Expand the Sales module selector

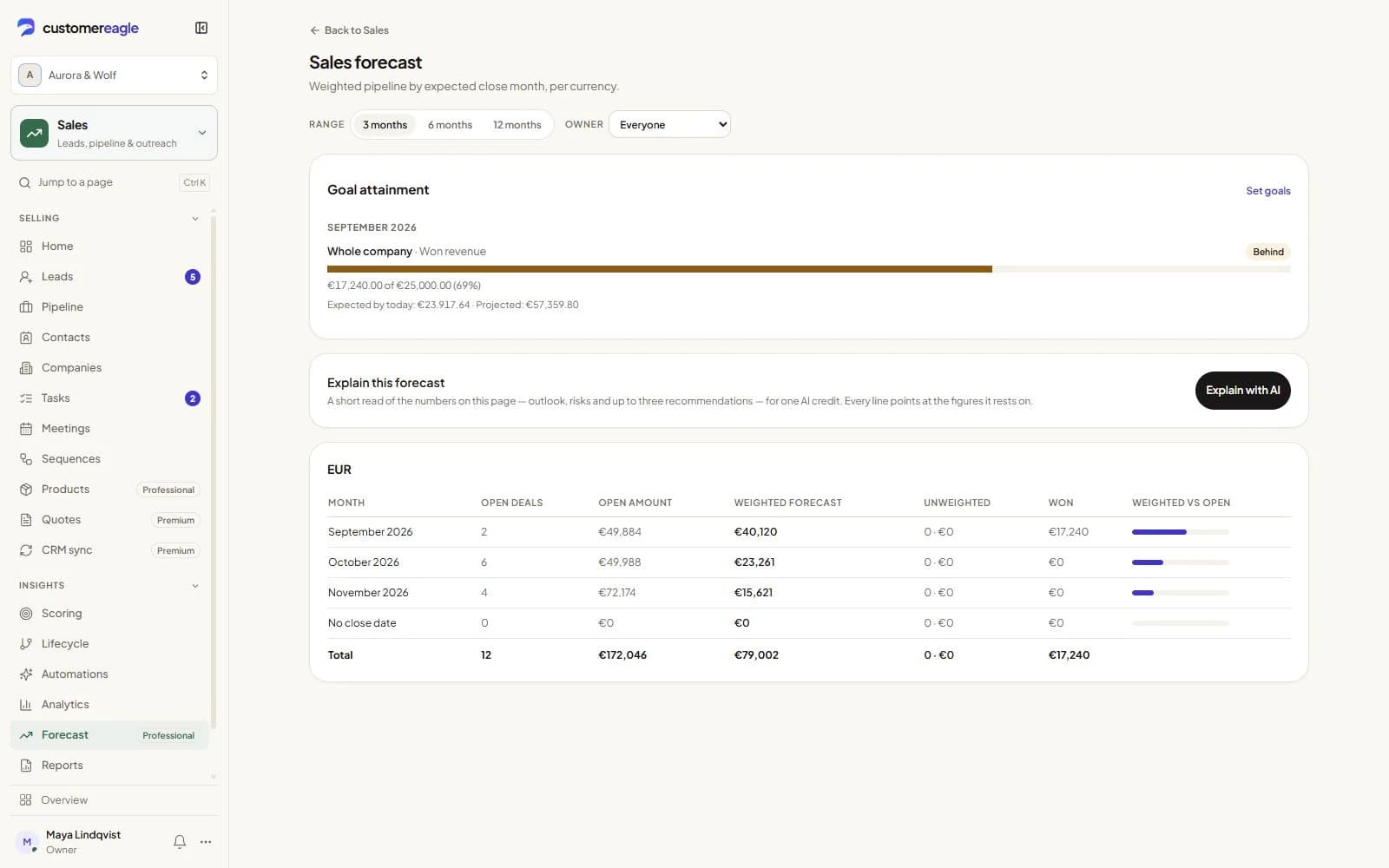tap(114, 133)
